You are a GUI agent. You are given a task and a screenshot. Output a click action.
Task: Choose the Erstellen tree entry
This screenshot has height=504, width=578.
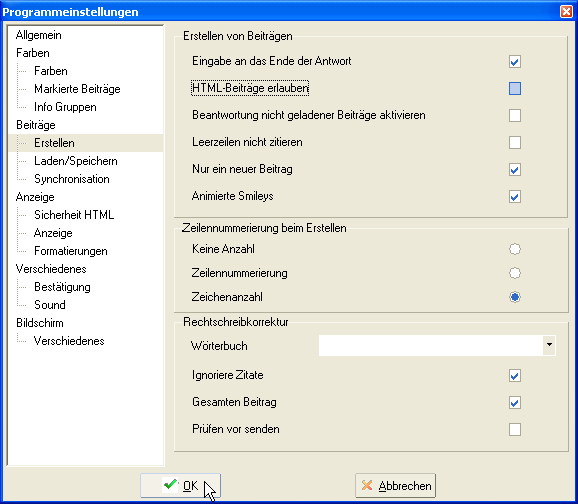54,143
